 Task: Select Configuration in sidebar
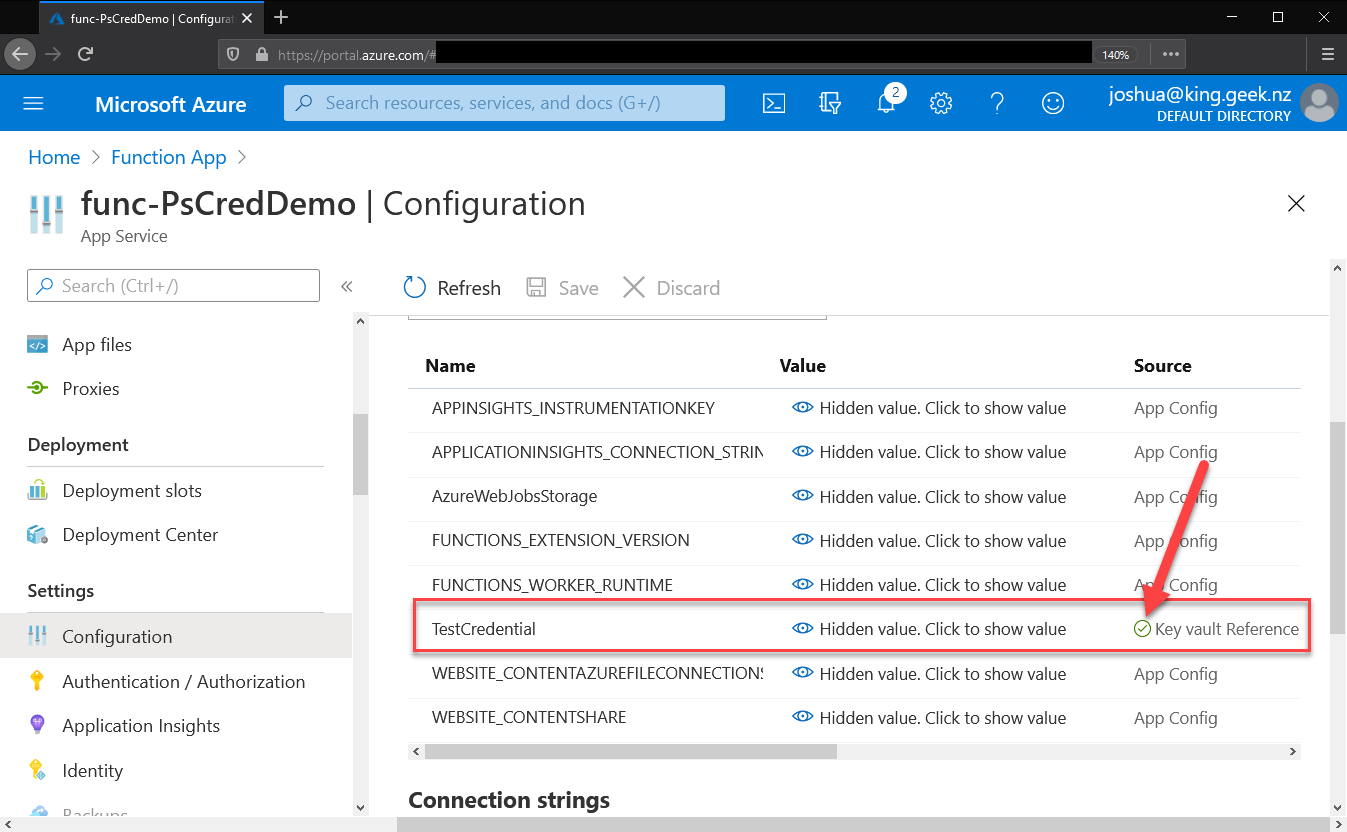click(176, 636)
